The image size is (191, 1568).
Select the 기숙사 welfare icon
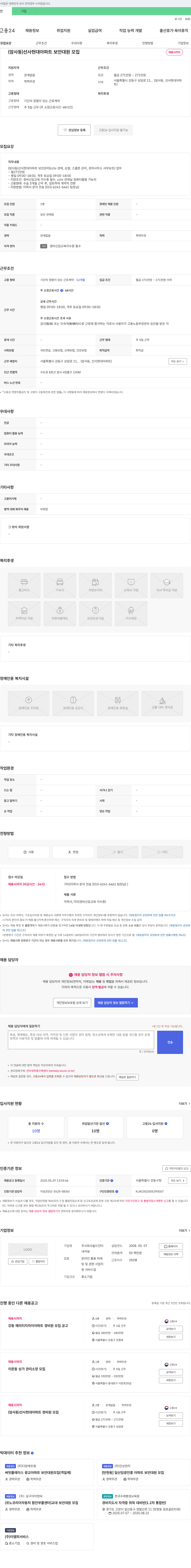[x=60, y=585]
